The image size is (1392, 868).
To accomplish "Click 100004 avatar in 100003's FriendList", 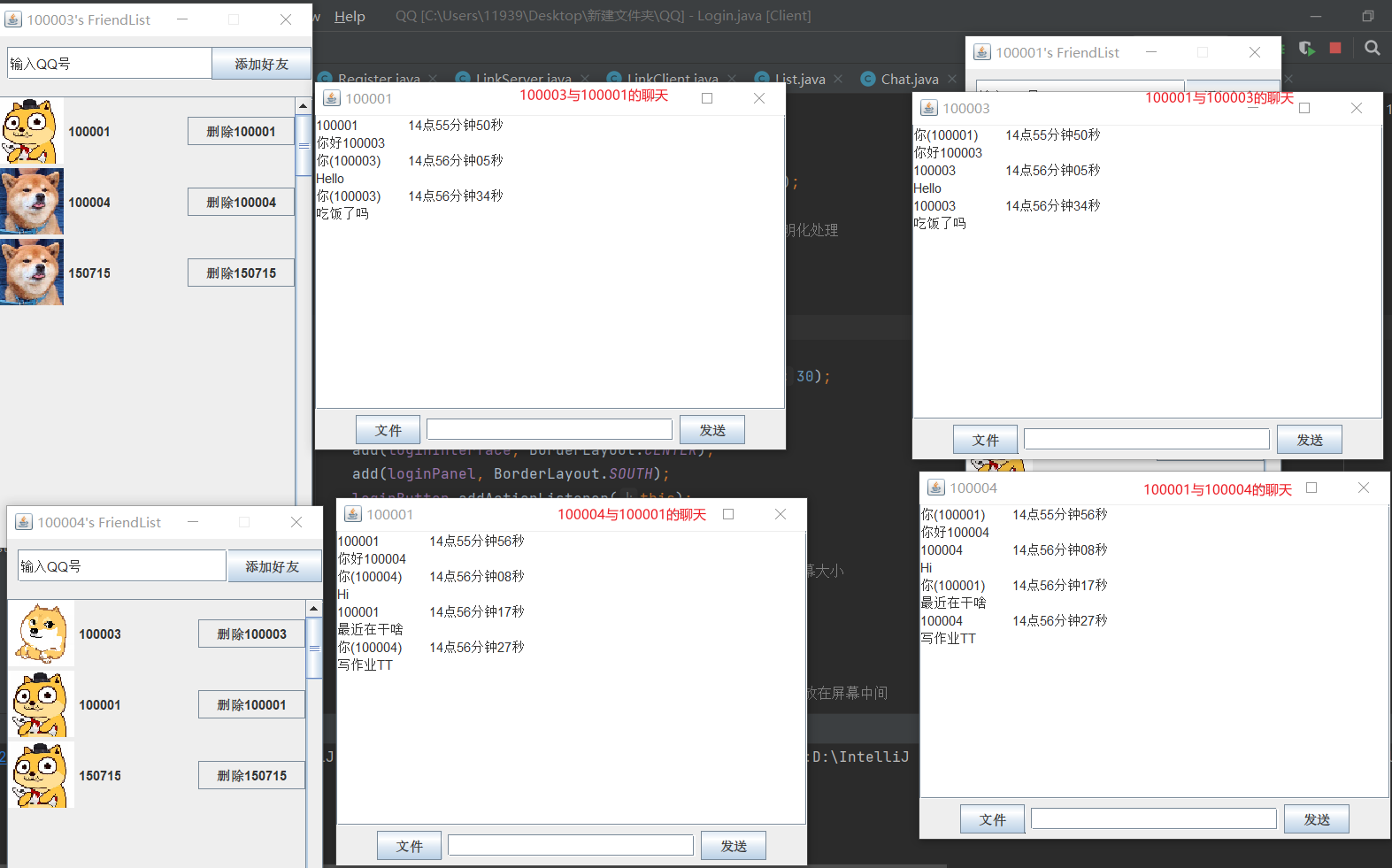I will tap(32, 202).
